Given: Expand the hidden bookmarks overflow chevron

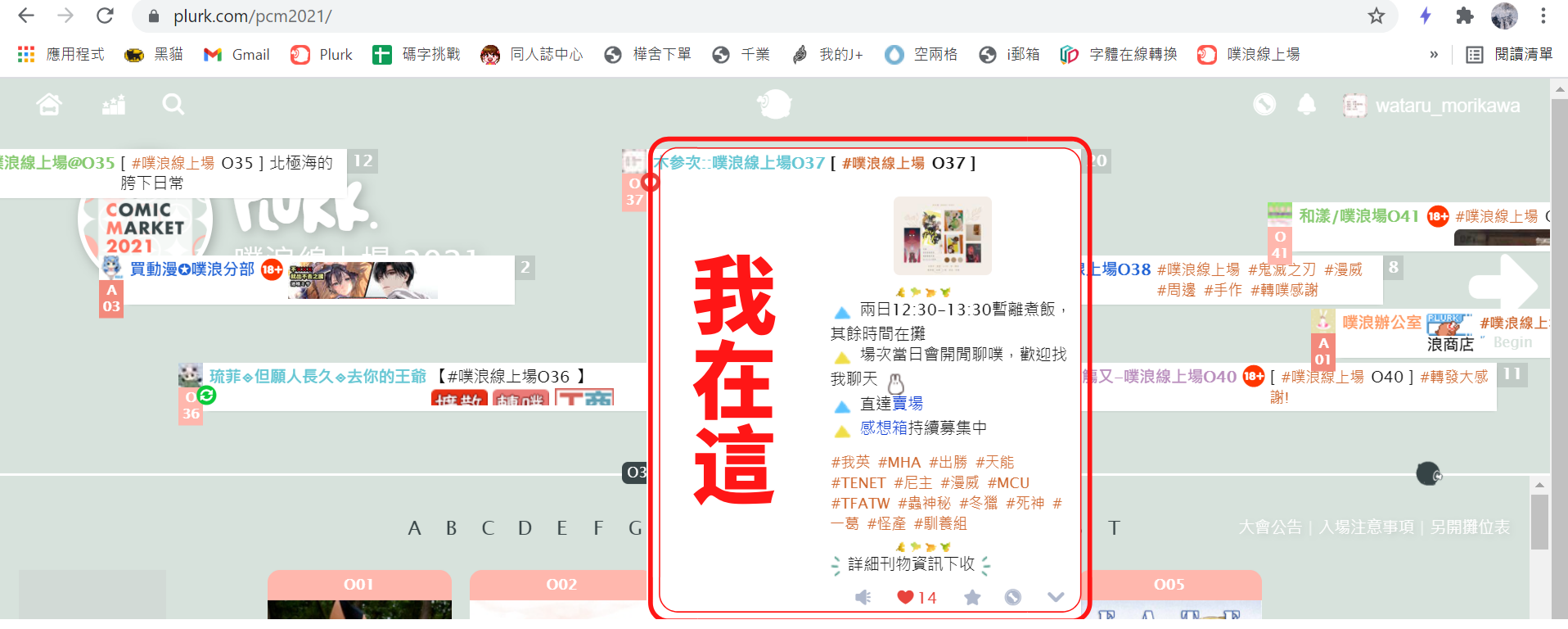Looking at the screenshot, I should [1434, 55].
